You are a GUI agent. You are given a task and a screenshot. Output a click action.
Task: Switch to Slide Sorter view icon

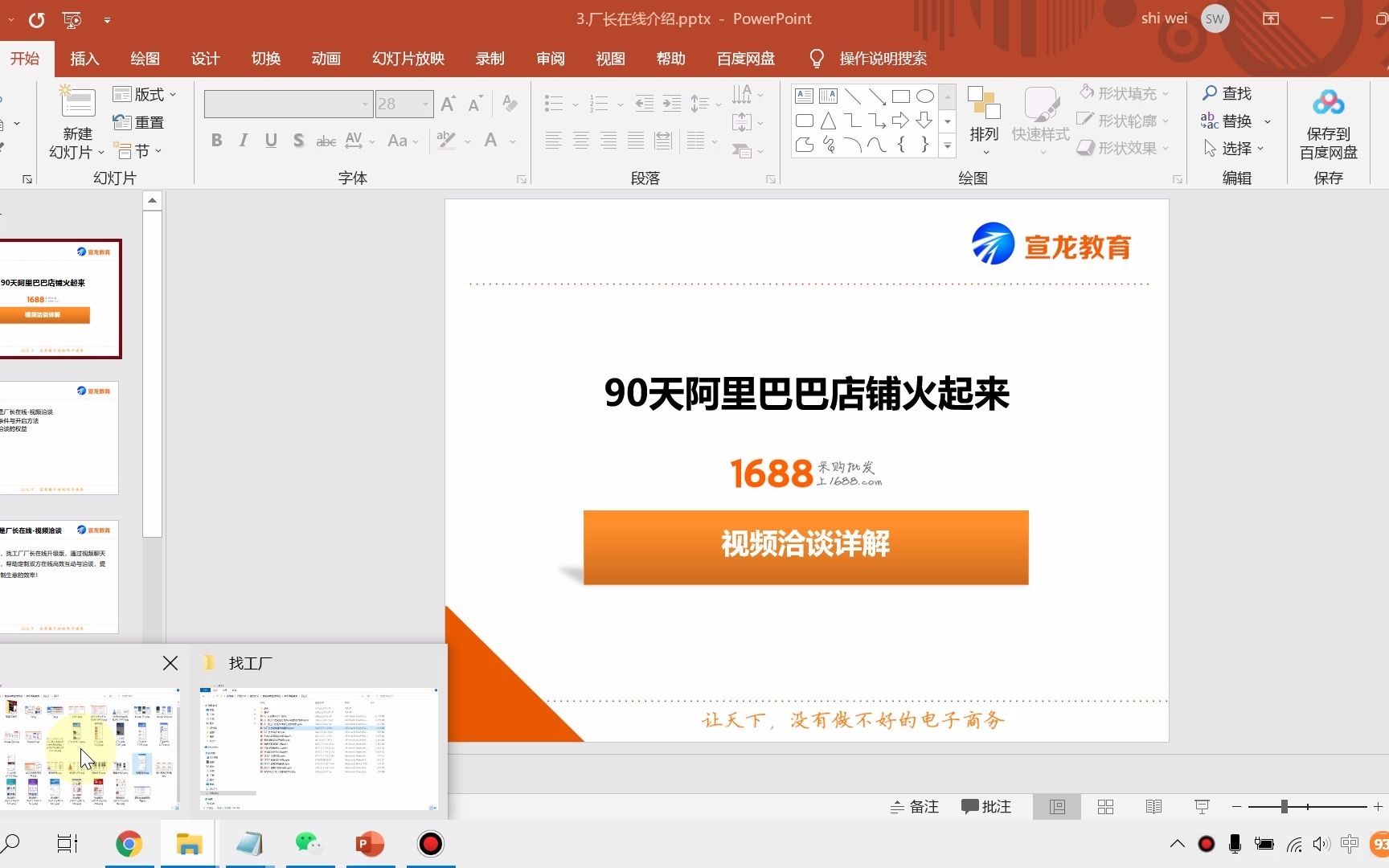pyautogui.click(x=1105, y=806)
